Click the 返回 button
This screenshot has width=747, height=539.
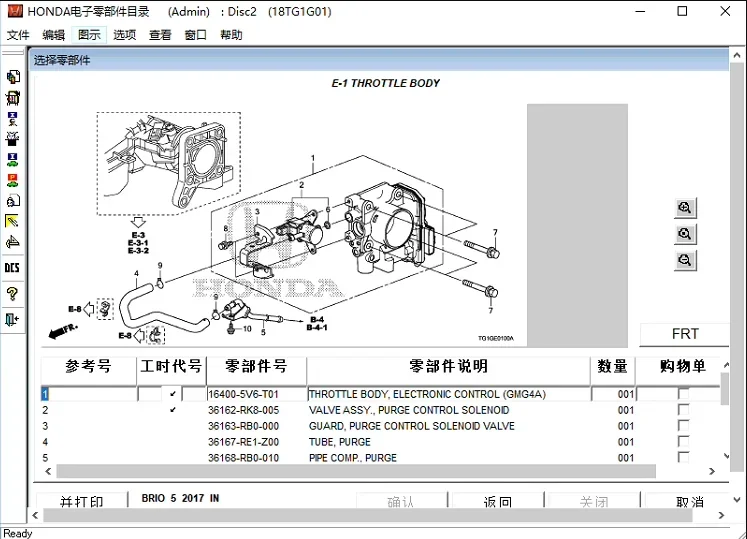[x=497, y=500]
